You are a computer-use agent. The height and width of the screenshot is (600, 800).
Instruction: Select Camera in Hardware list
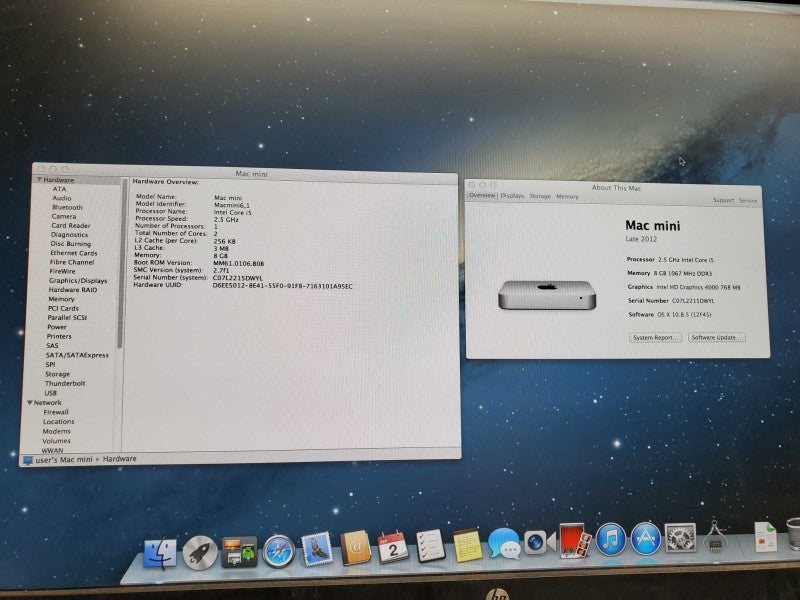pyautogui.click(x=64, y=216)
